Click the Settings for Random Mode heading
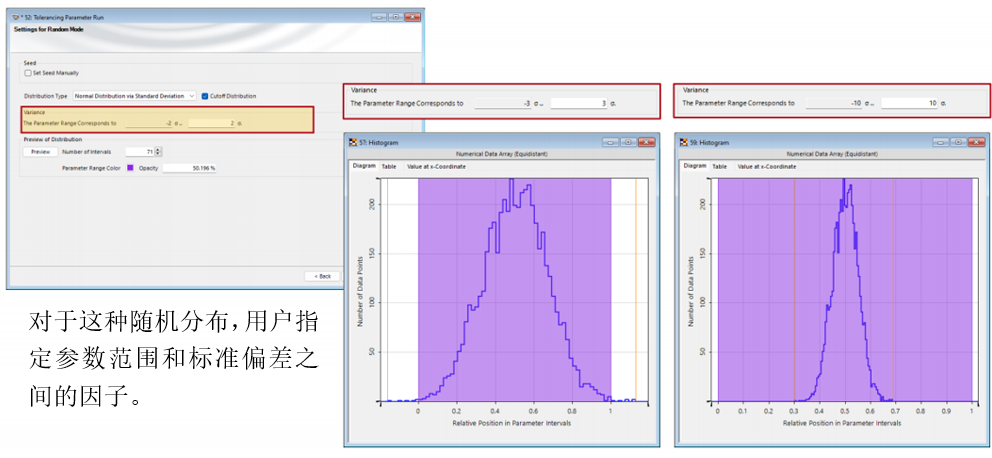The height and width of the screenshot is (458, 992). (x=49, y=30)
